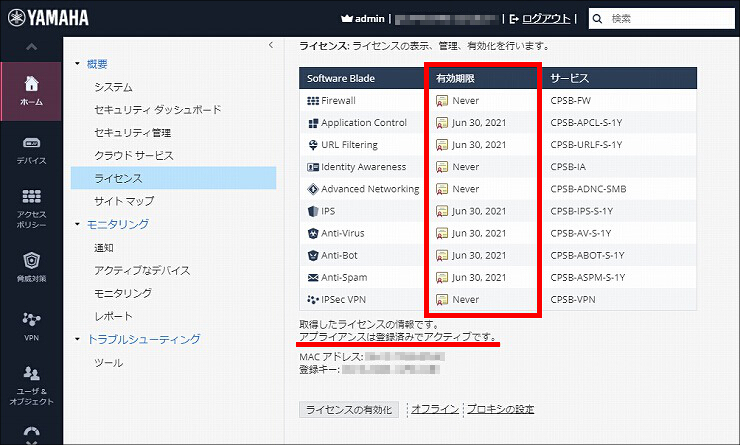This screenshot has height=445, width=740.
Task: Click the 有効期限 column header
Action: 455,78
